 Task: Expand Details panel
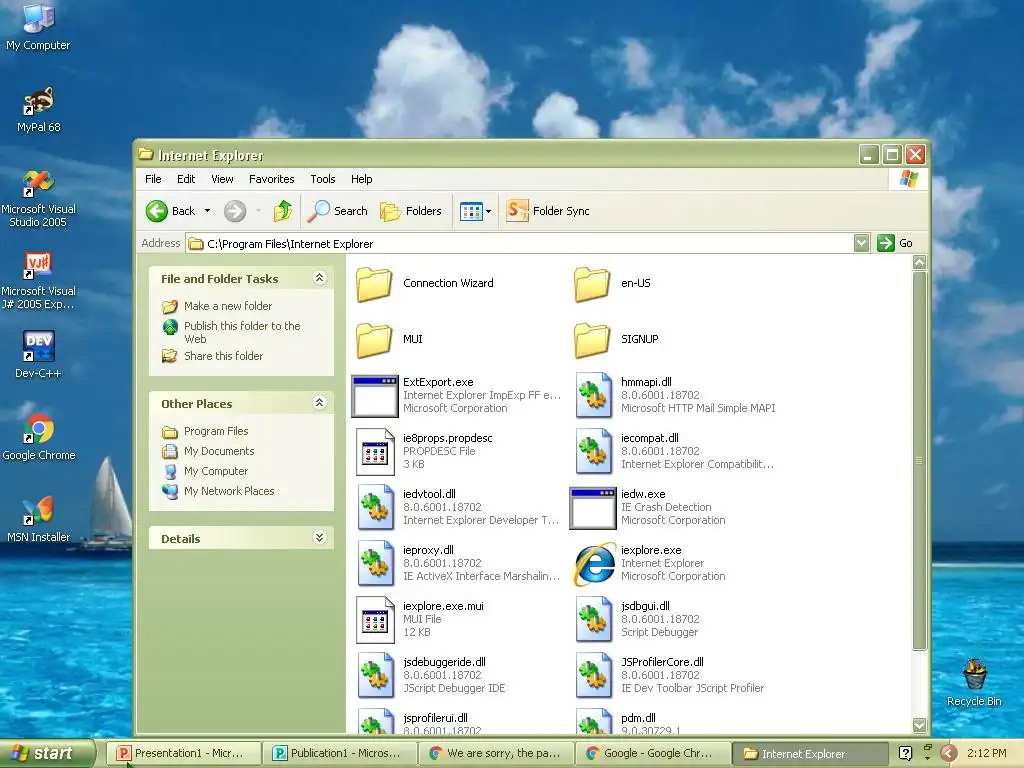point(319,537)
